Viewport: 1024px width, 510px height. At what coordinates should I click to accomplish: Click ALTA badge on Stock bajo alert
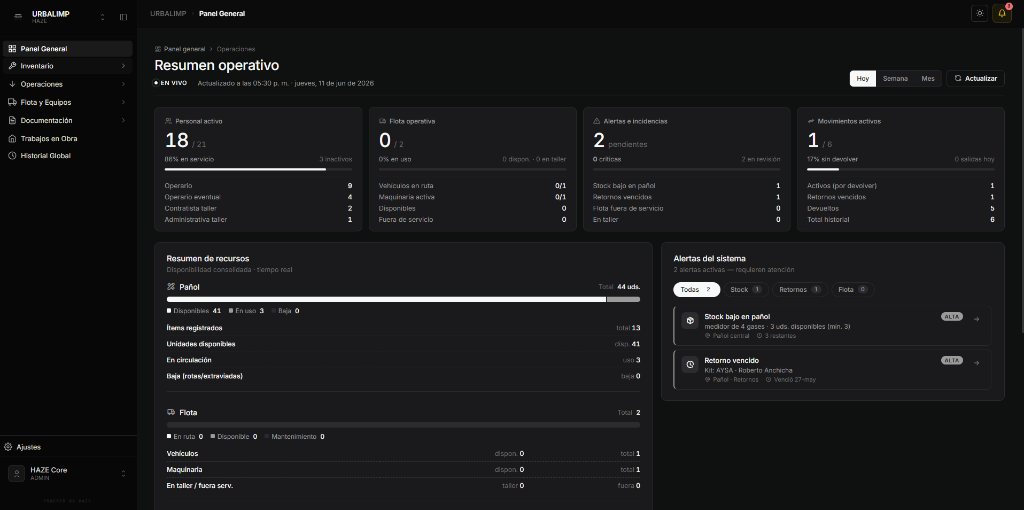[x=952, y=317]
